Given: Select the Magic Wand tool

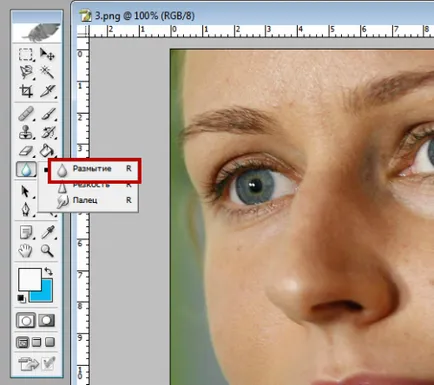Looking at the screenshot, I should [47, 72].
